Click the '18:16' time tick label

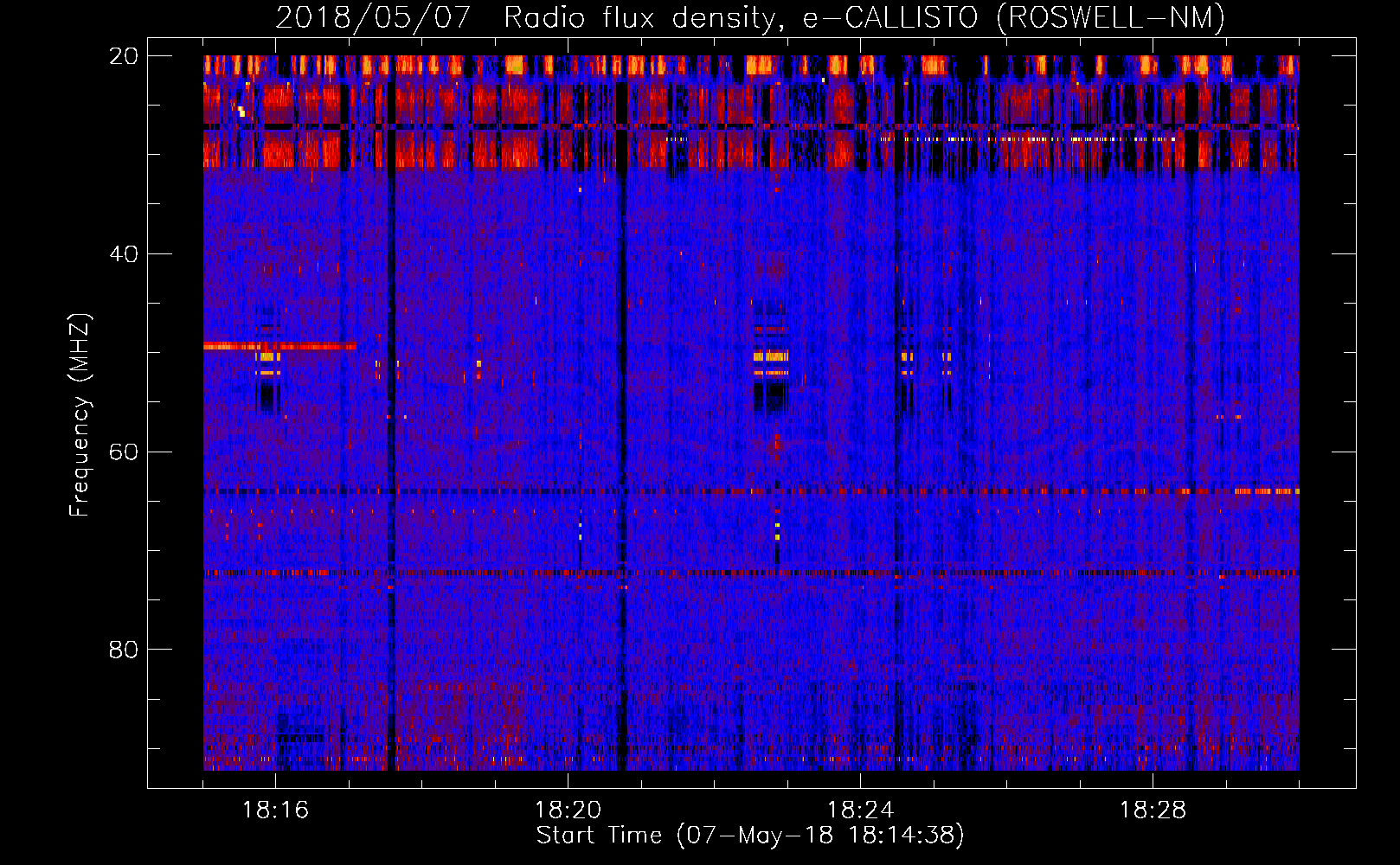pyautogui.click(x=276, y=811)
